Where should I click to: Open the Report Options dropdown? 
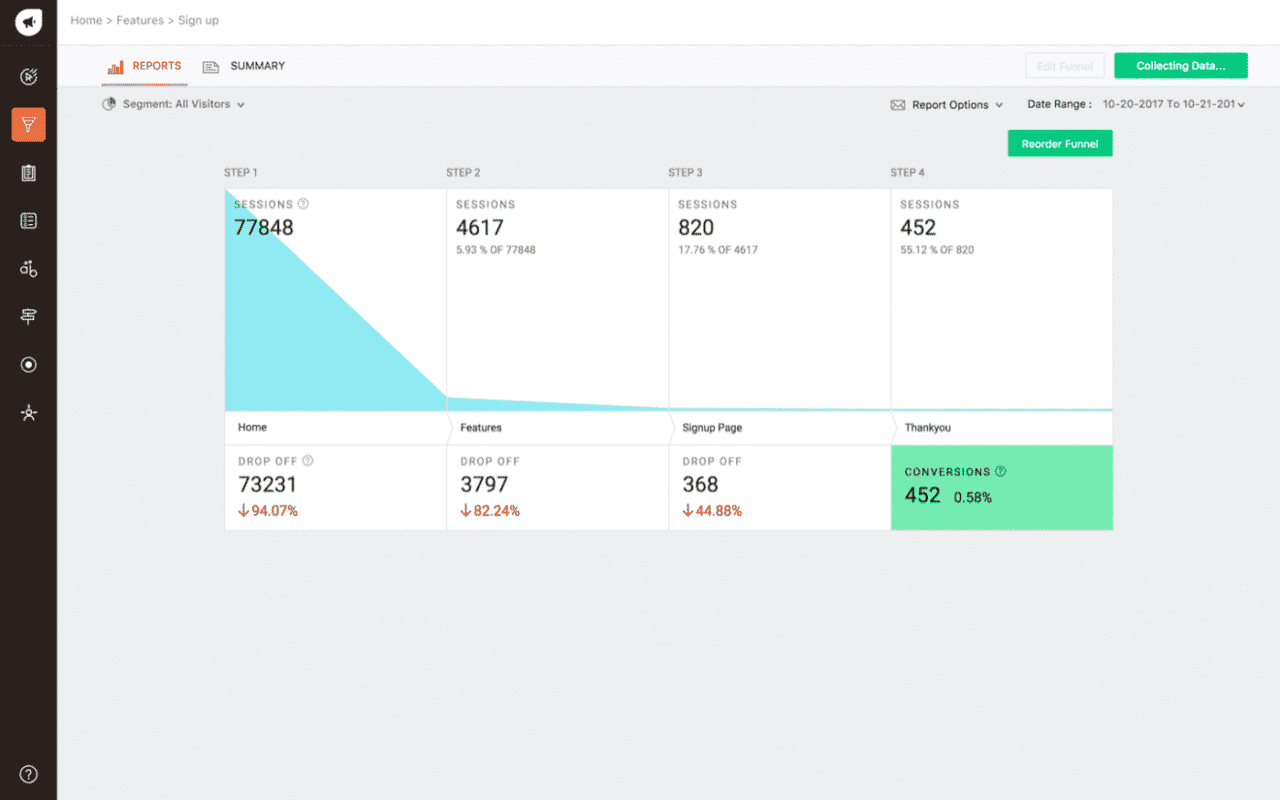tap(947, 105)
